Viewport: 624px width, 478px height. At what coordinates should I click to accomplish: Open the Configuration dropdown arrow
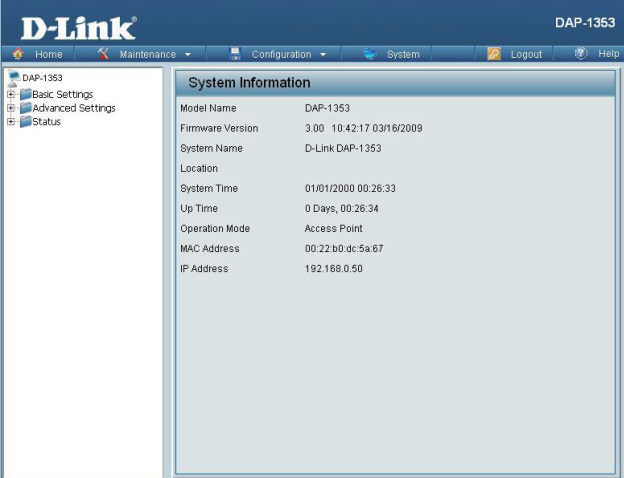pyautogui.click(x=323, y=55)
